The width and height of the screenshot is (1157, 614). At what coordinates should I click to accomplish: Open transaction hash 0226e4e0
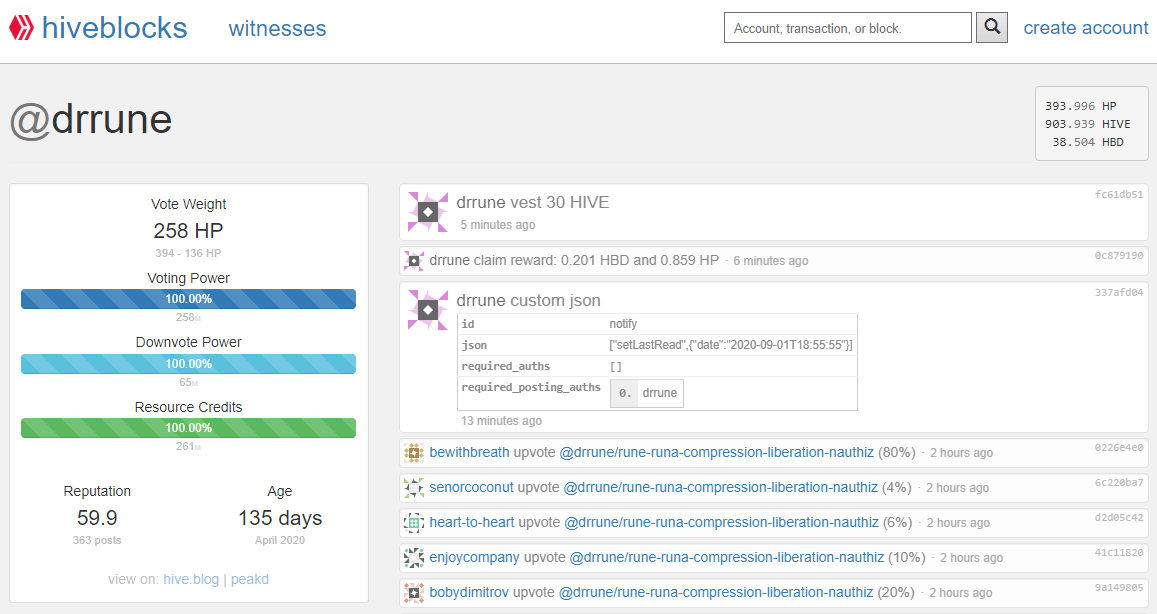(x=1119, y=448)
